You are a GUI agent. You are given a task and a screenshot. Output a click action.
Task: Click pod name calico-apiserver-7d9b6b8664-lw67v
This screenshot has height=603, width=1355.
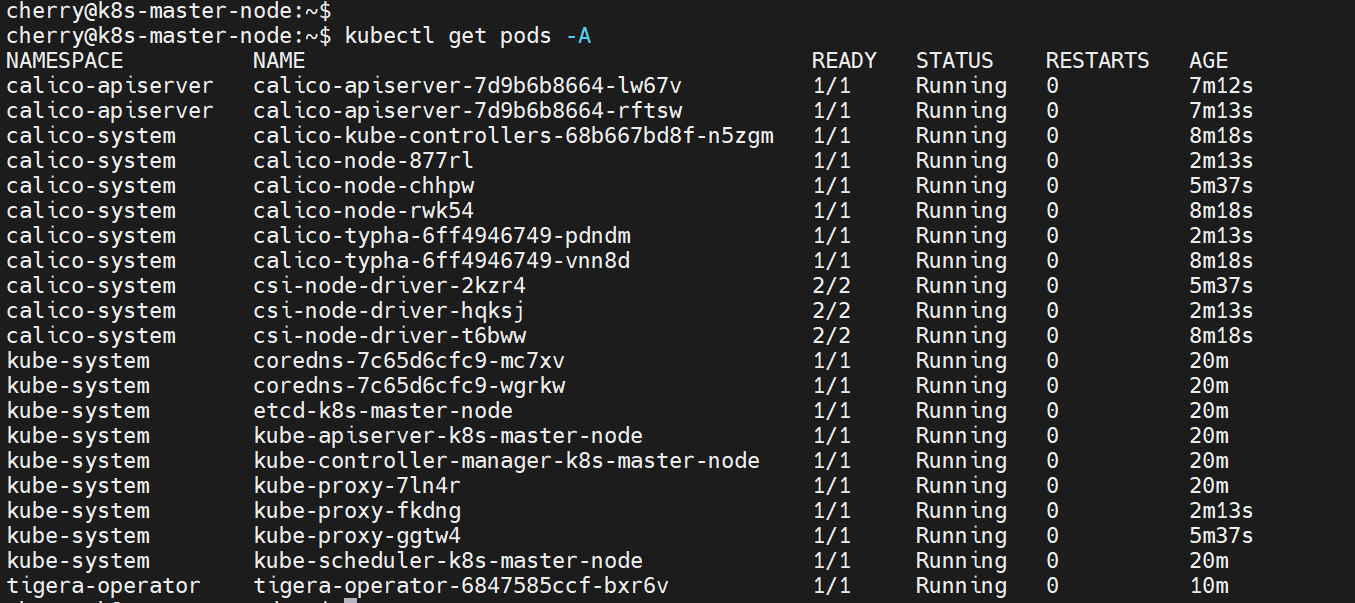pos(467,86)
